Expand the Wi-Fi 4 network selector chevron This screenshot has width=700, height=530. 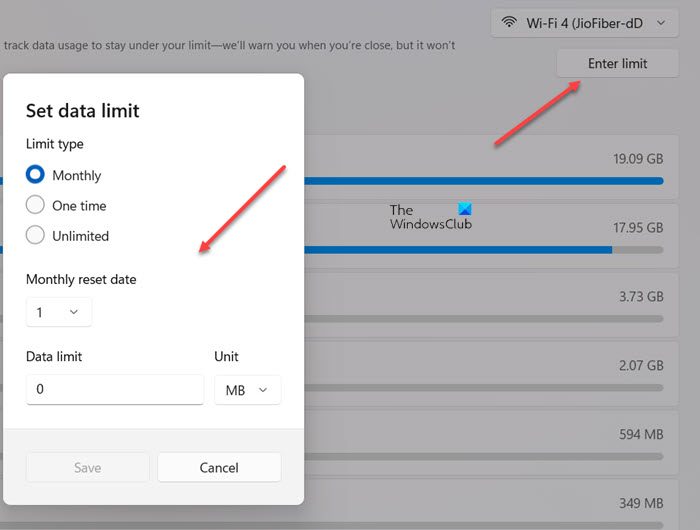pyautogui.click(x=660, y=22)
